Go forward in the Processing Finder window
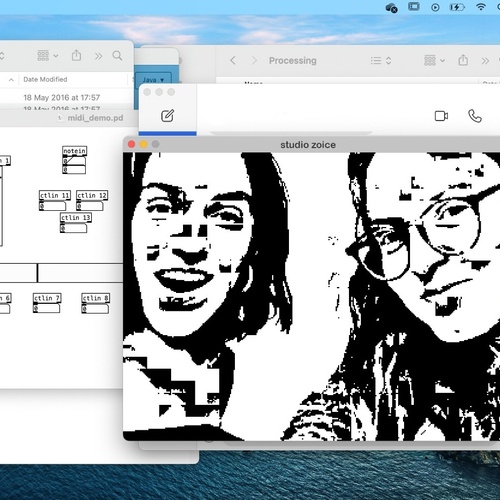Image resolution: width=500 pixels, height=500 pixels. (254, 60)
